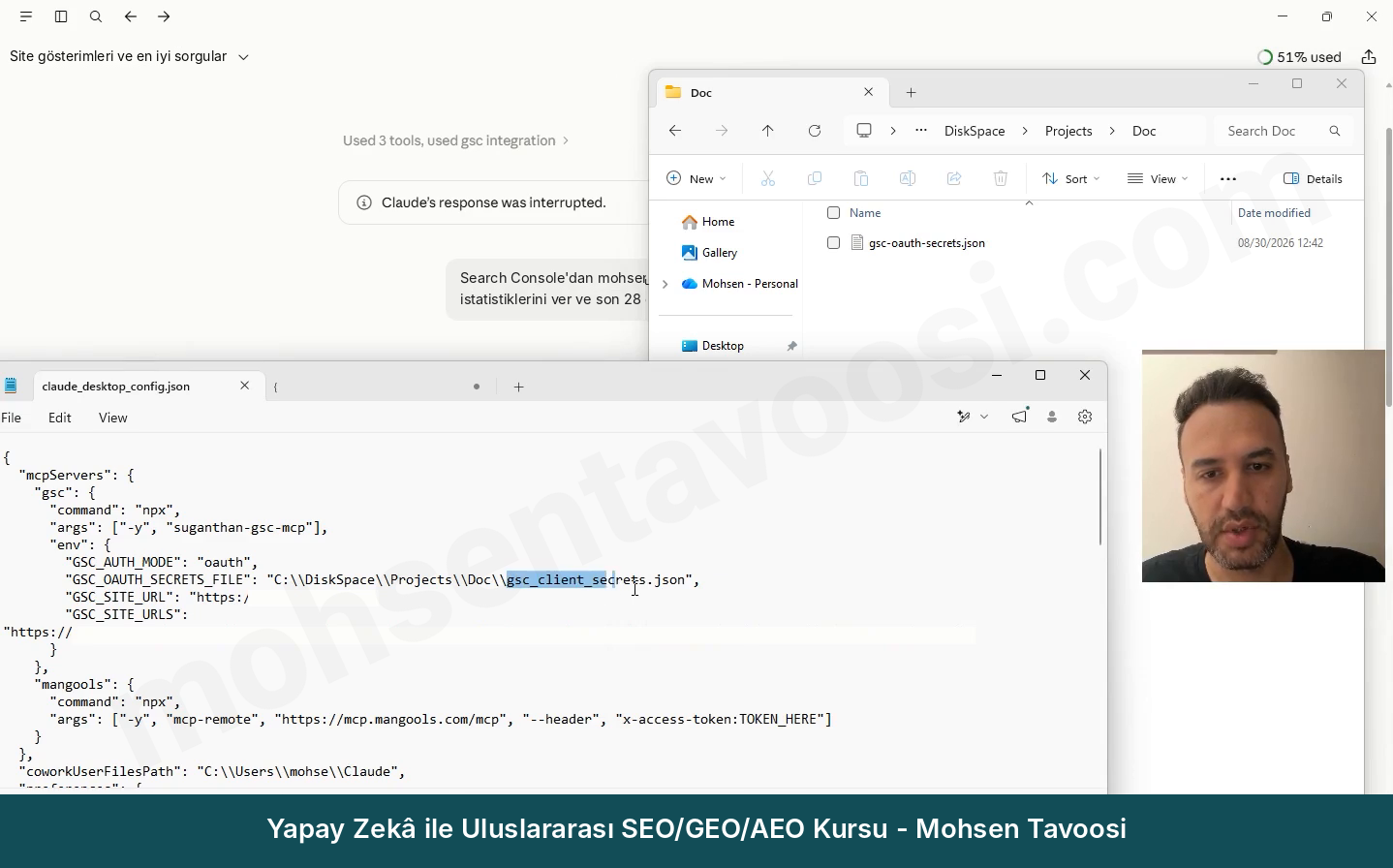Go back in the Claude app

pyautogui.click(x=131, y=16)
